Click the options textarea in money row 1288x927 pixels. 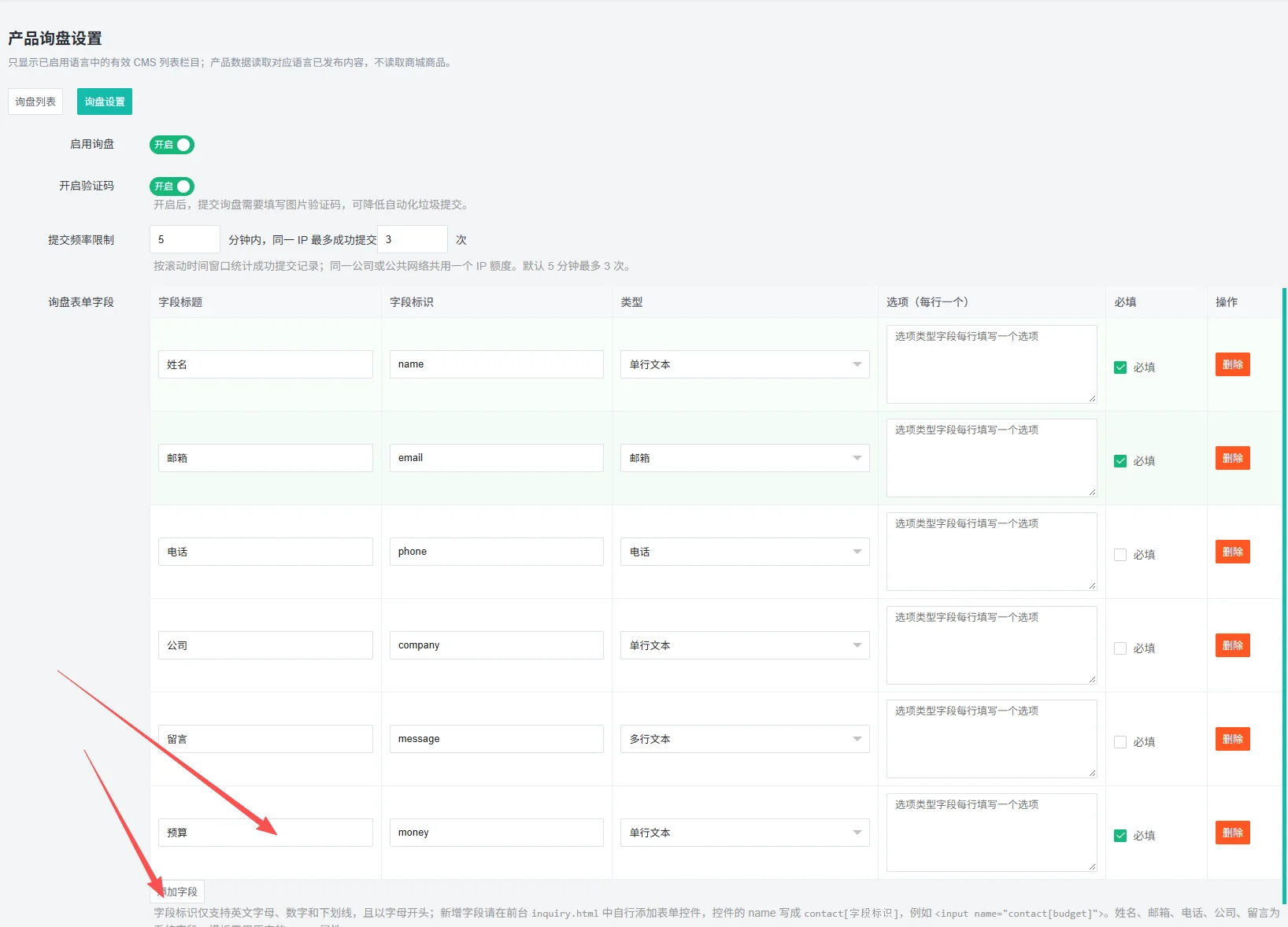coord(992,833)
